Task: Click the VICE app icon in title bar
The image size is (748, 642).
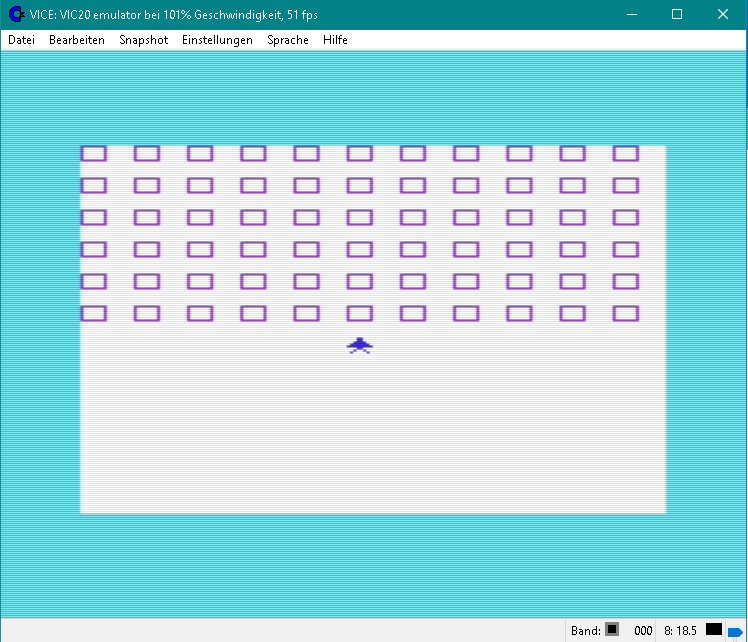Action: coord(17,14)
